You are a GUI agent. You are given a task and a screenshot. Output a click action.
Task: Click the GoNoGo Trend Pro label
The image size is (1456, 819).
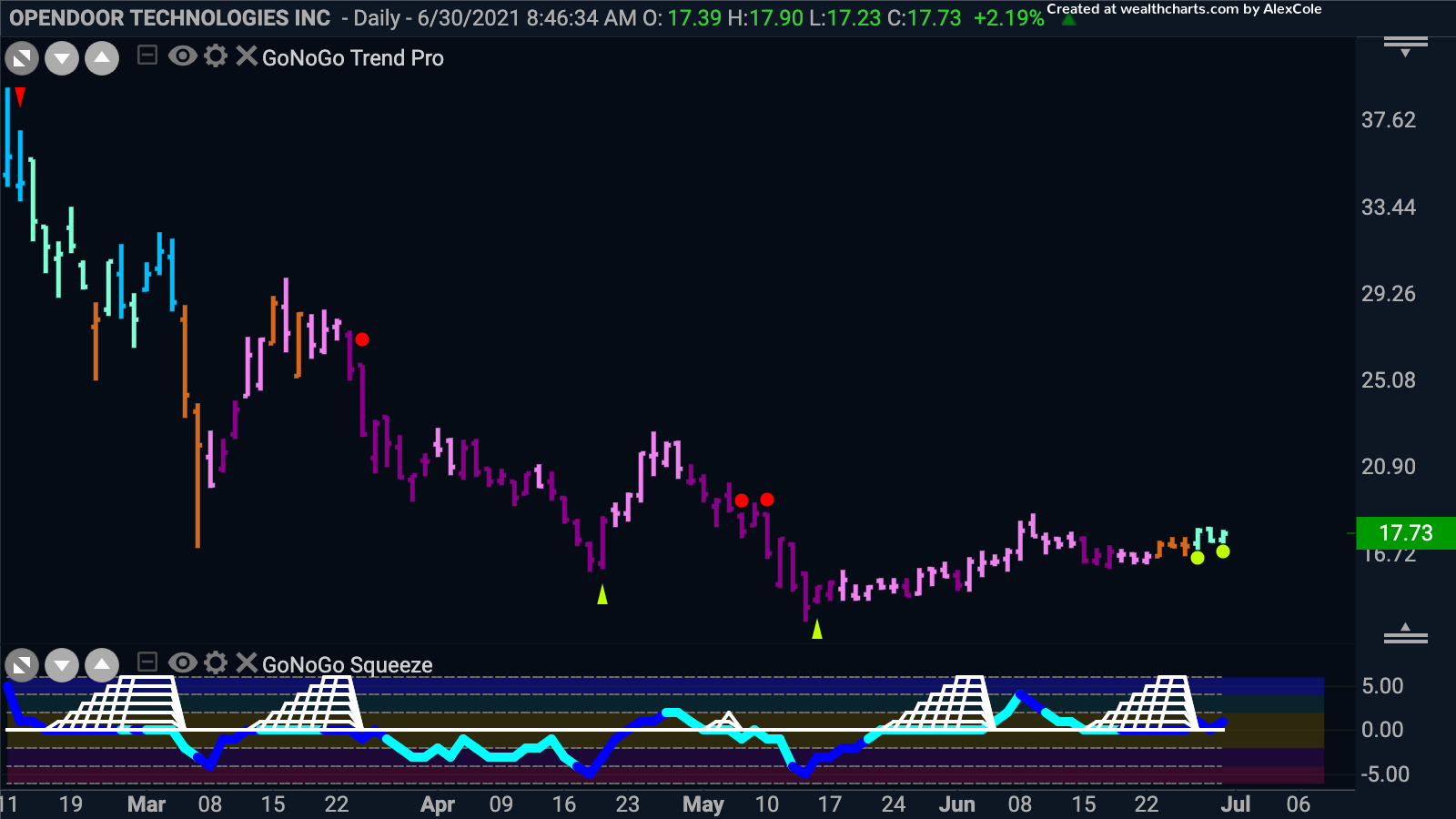[x=353, y=58]
